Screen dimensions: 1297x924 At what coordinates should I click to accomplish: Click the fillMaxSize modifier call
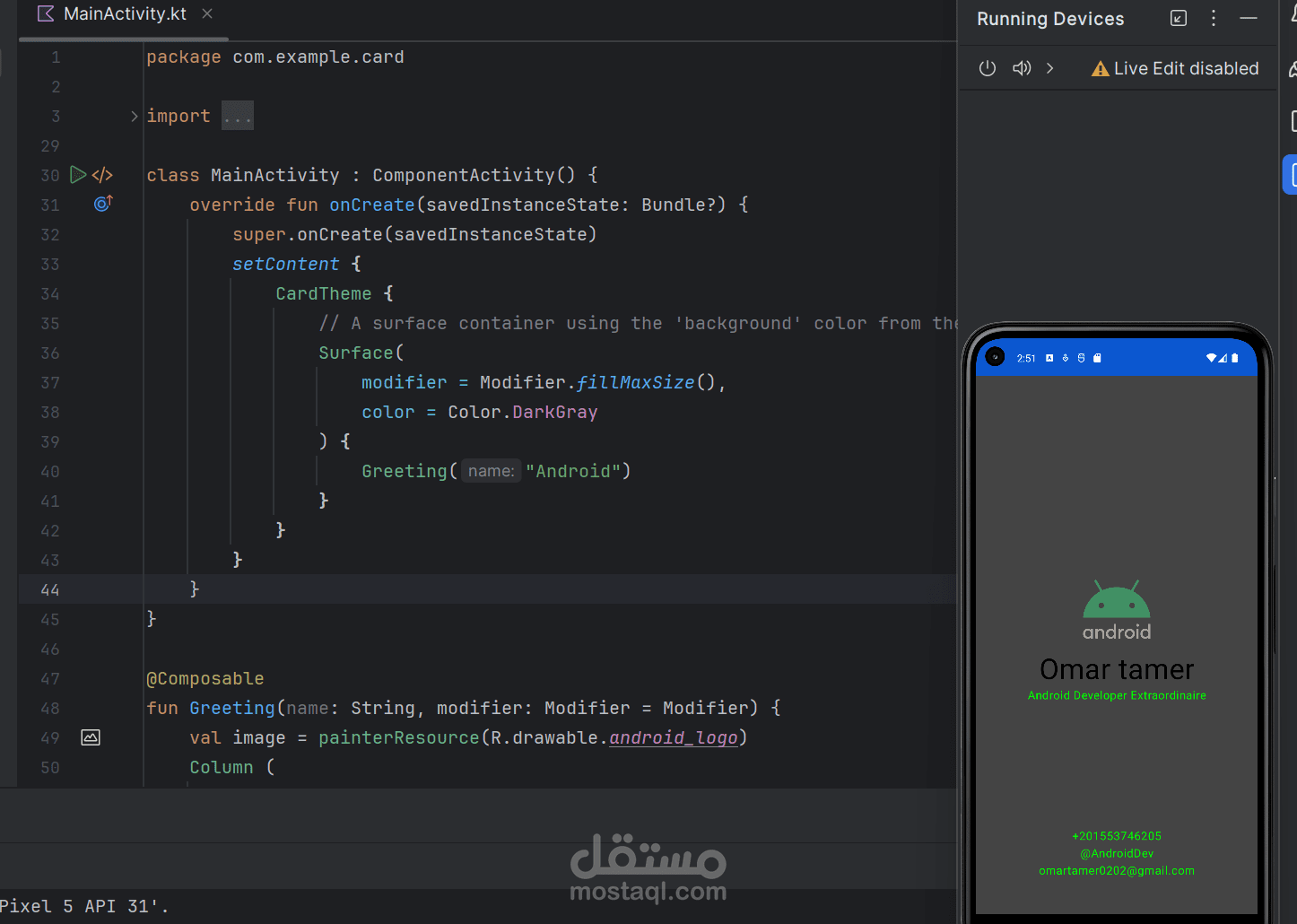[x=636, y=382]
